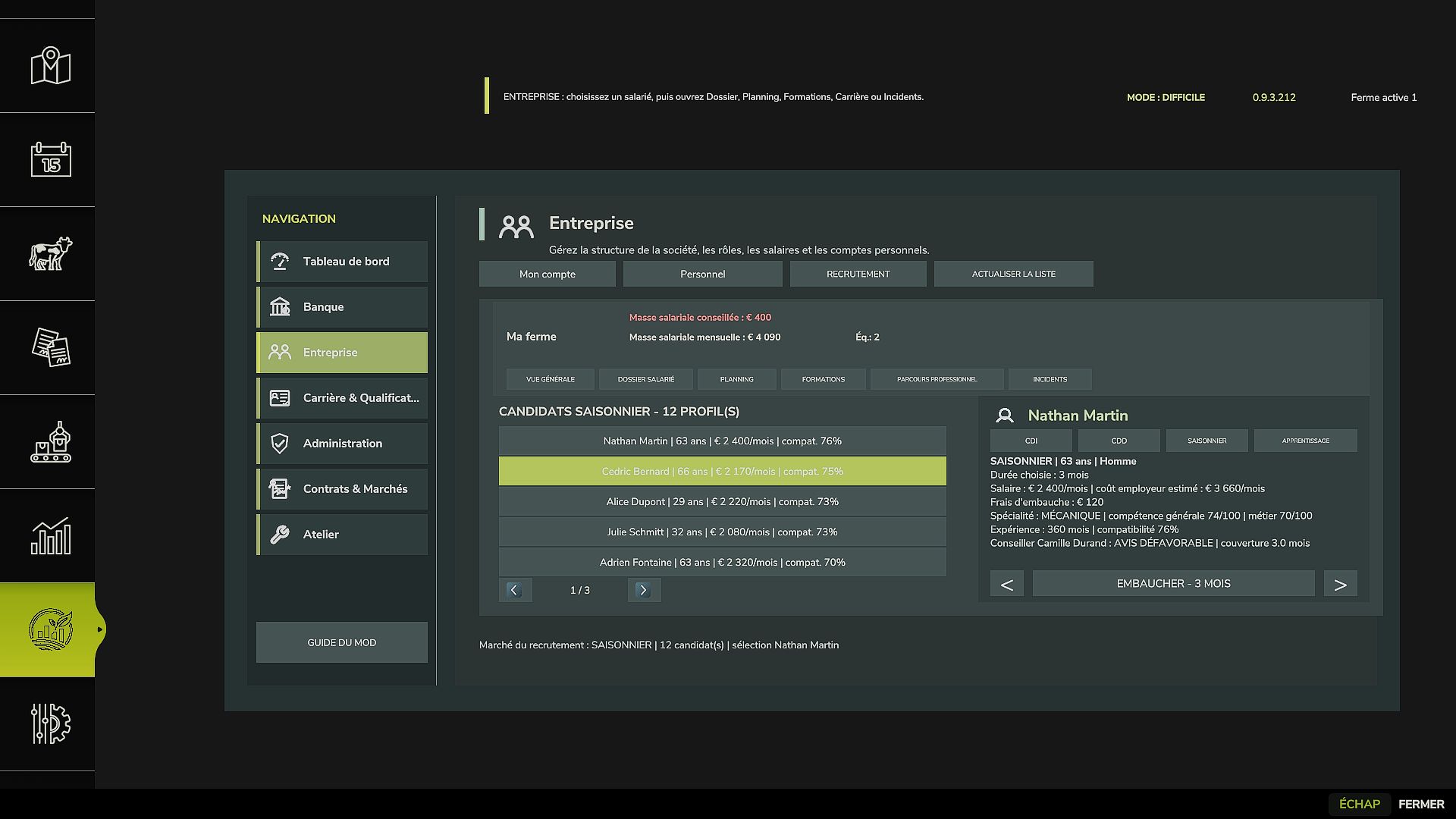Select the farm management mod icon
The width and height of the screenshot is (1456, 819).
(x=51, y=629)
